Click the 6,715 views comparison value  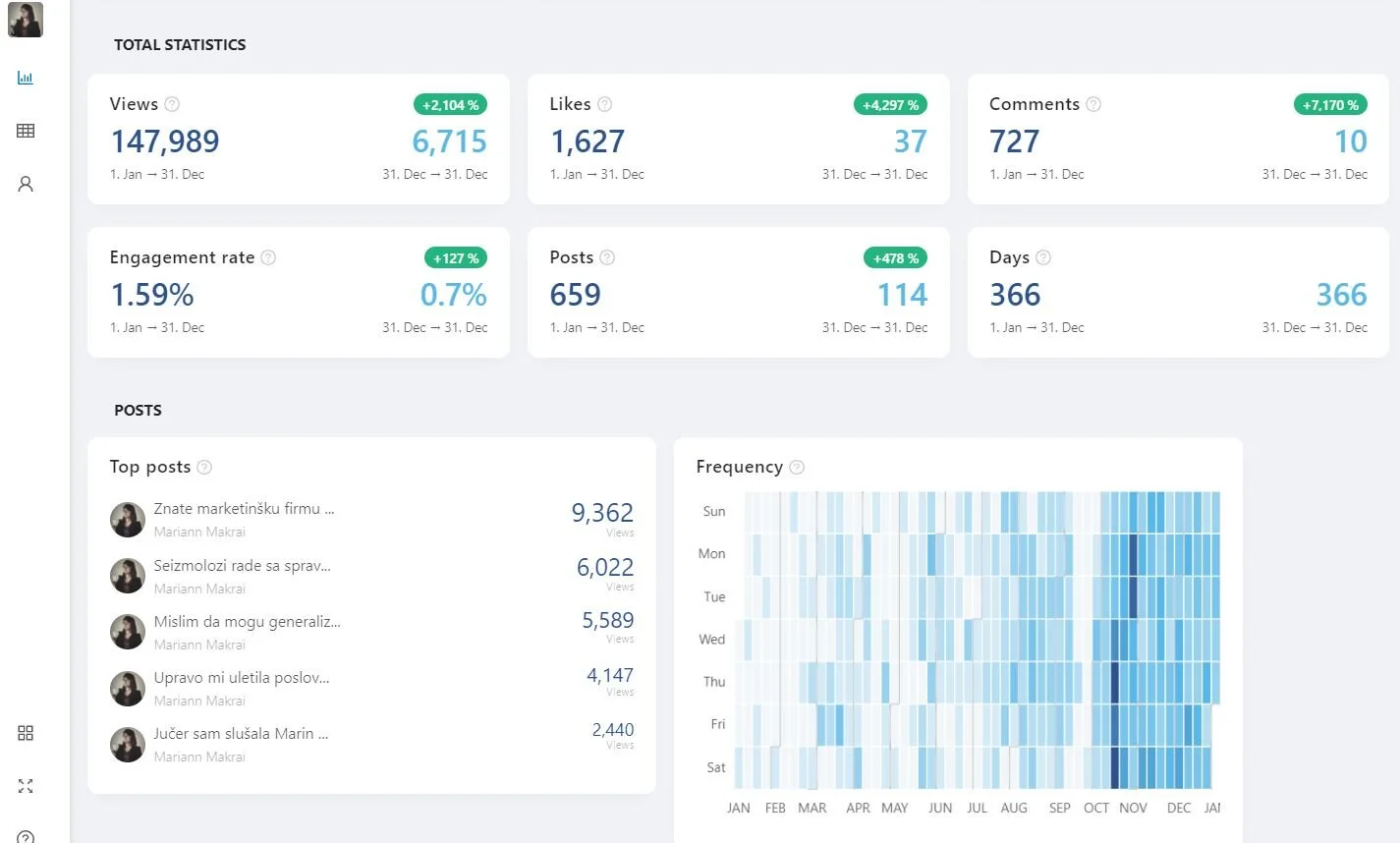click(449, 141)
